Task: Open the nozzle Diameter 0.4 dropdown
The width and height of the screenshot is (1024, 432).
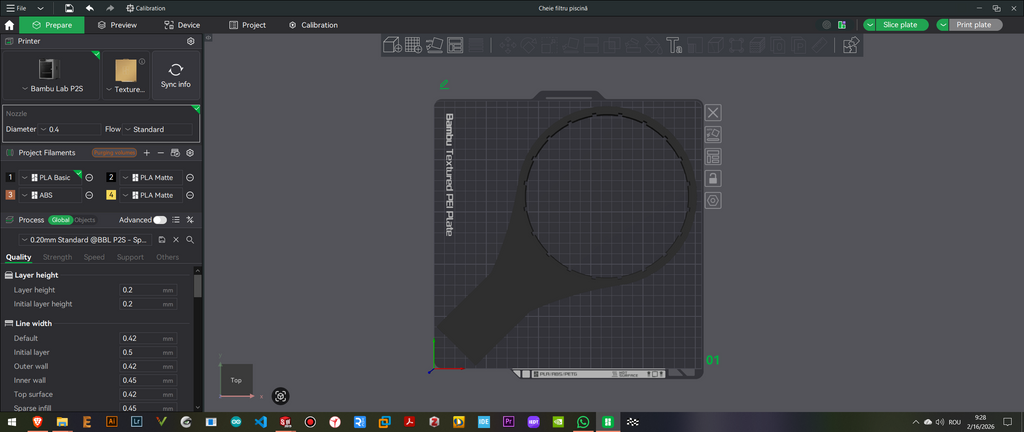Action: 69,129
